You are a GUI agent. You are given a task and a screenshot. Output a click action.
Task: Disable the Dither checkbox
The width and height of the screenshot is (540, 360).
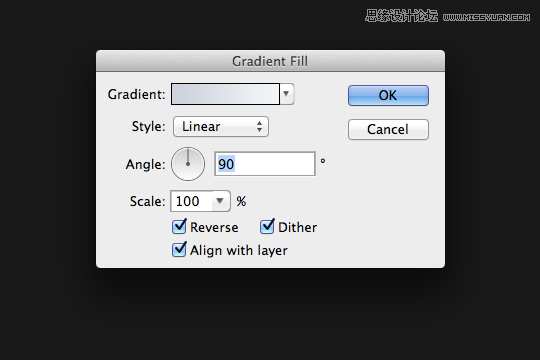[x=267, y=227]
